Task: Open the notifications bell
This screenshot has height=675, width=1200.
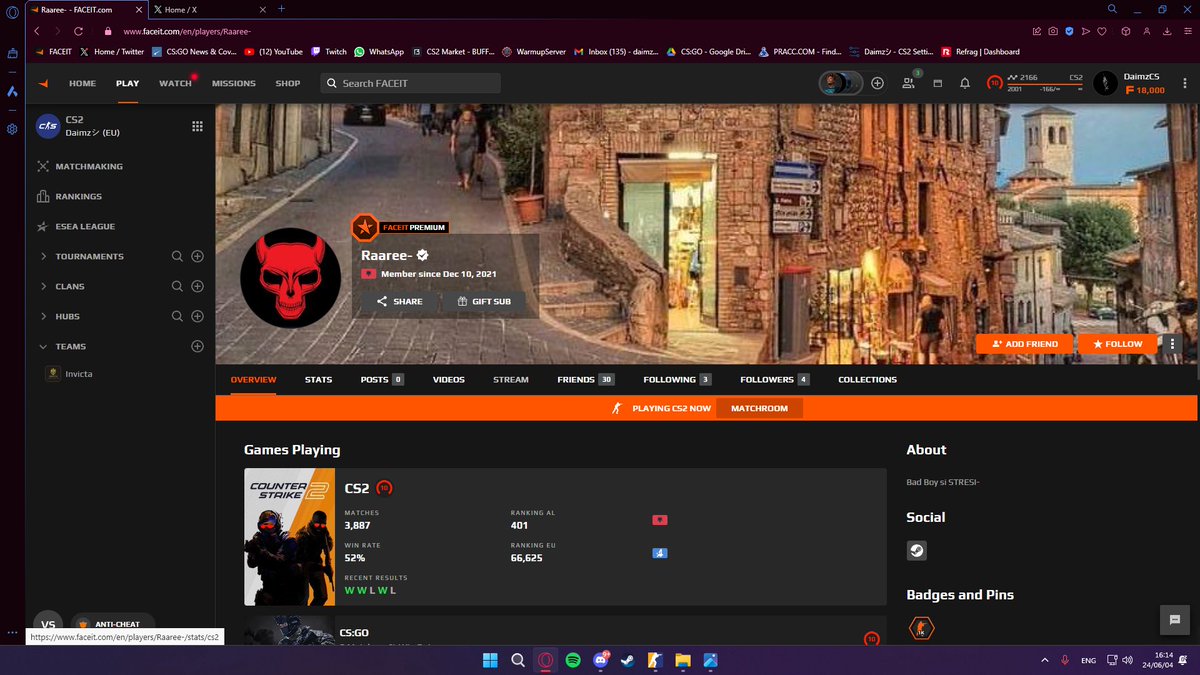Action: (x=965, y=83)
